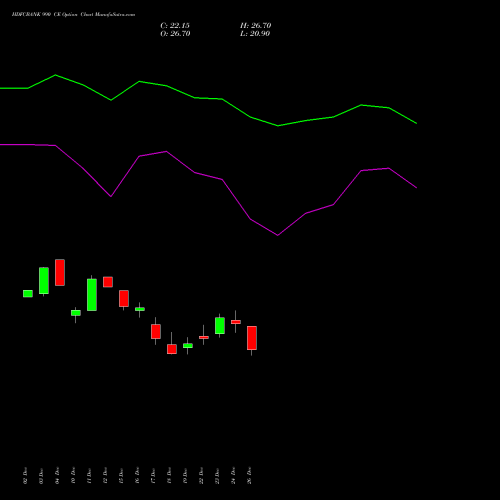
Task: Click the small green candle for 19 Dec
Action: tap(188, 346)
